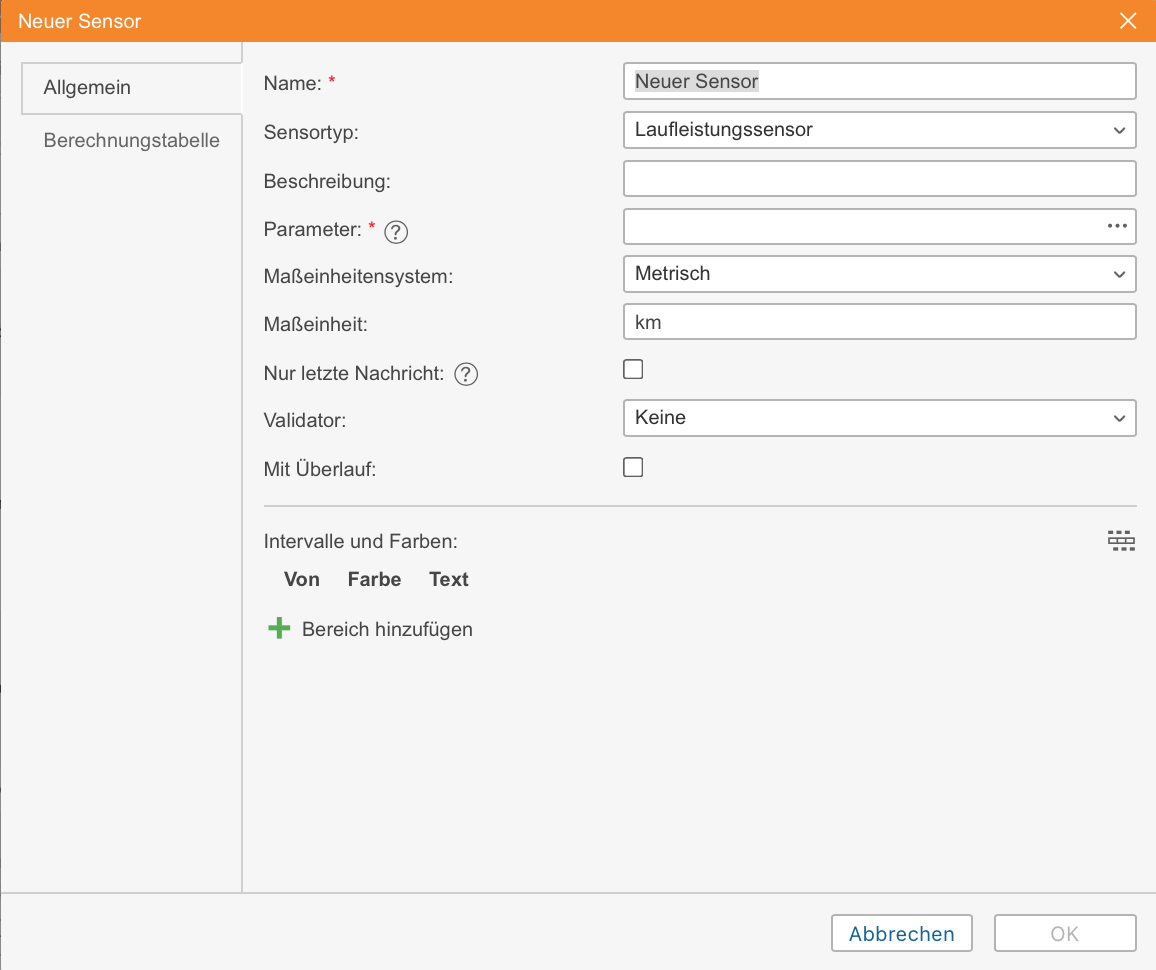Focus the Name input field
The image size is (1156, 970).
(x=879, y=82)
